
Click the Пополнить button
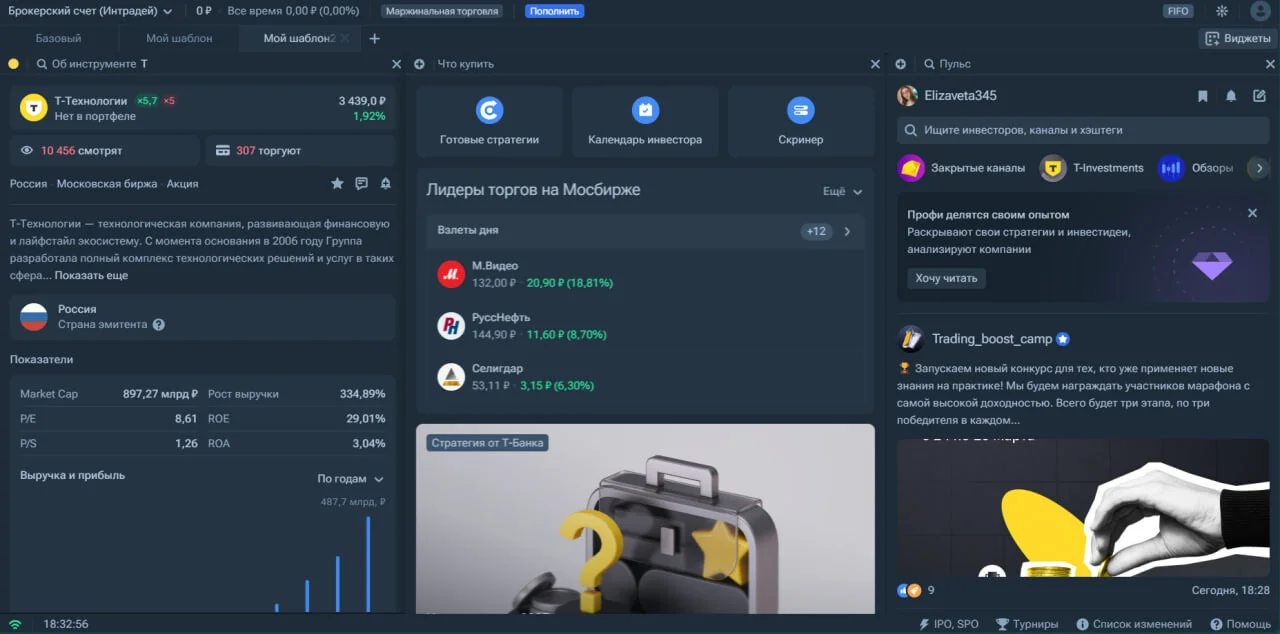pos(554,11)
